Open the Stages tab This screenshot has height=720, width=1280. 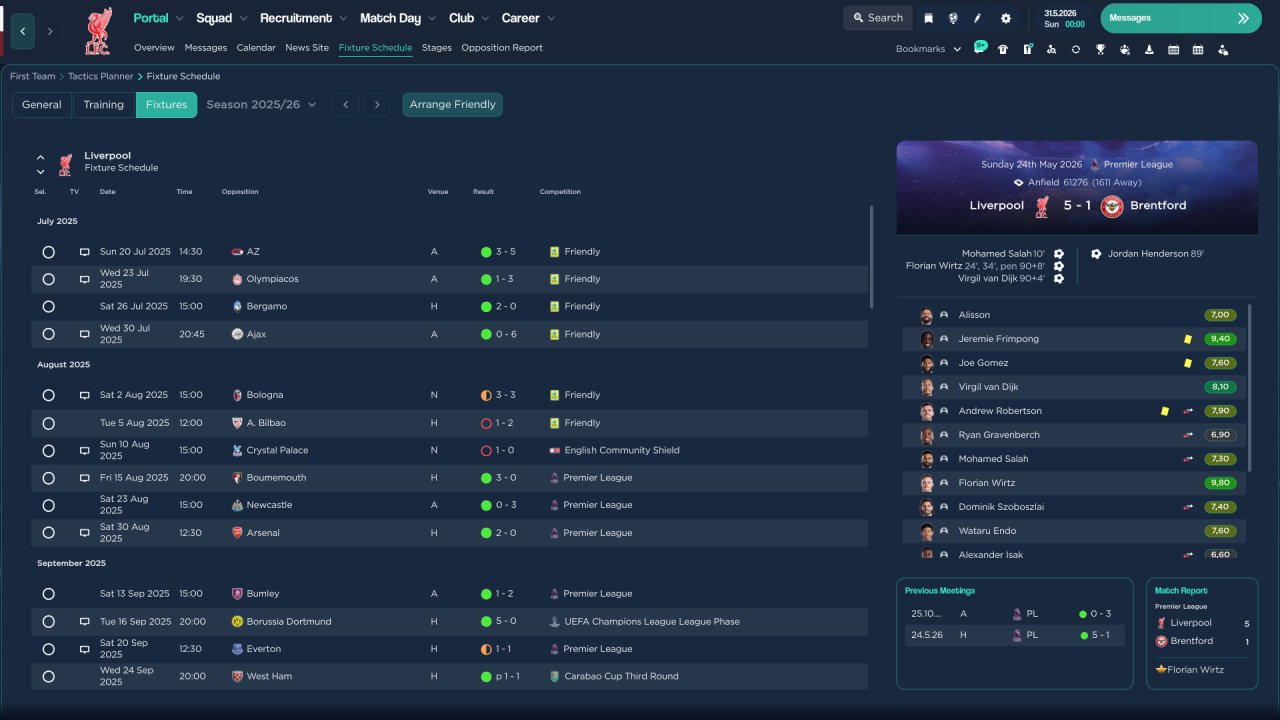click(x=437, y=48)
